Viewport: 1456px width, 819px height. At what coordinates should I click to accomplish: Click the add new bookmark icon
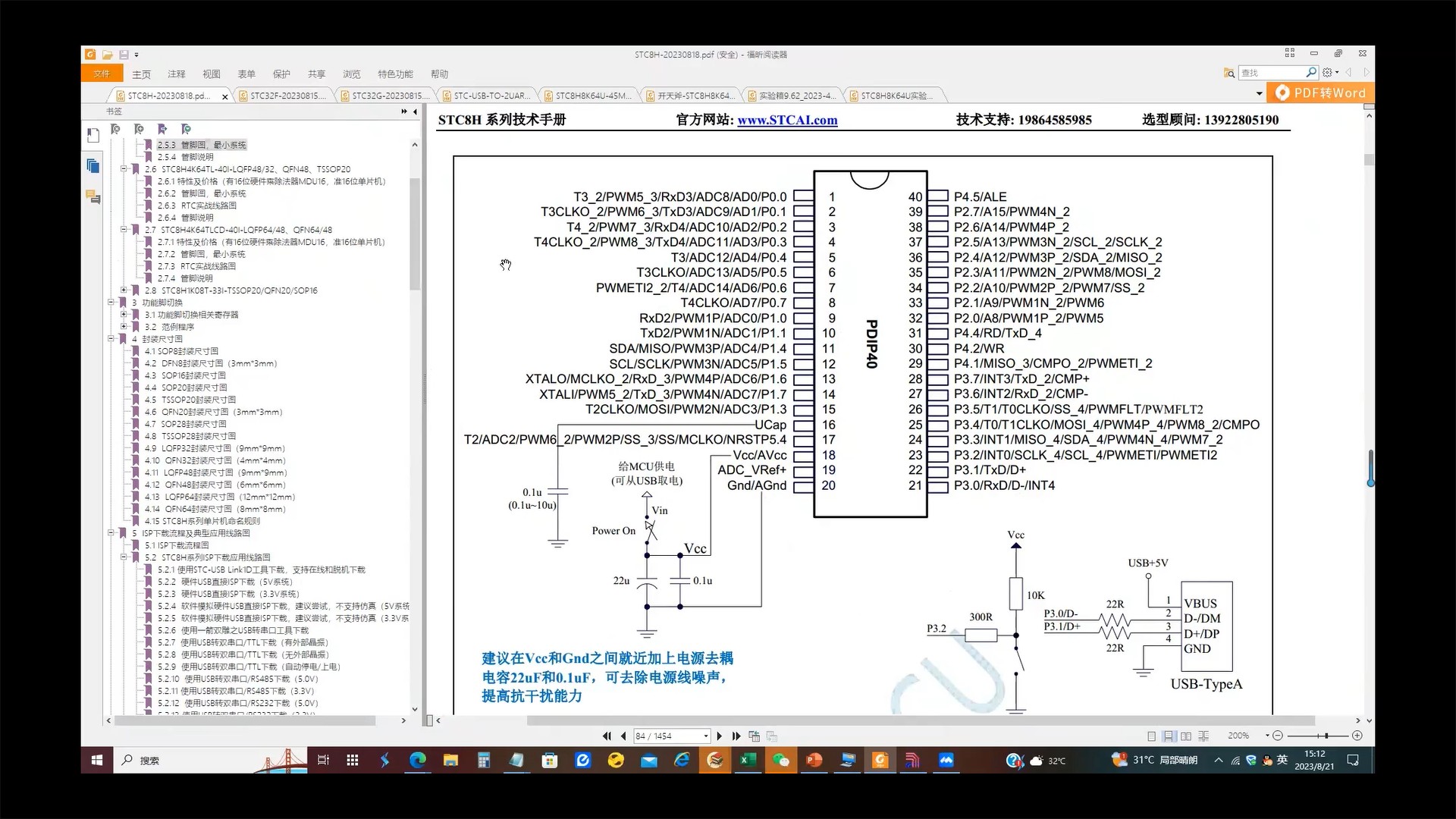pyautogui.click(x=139, y=129)
